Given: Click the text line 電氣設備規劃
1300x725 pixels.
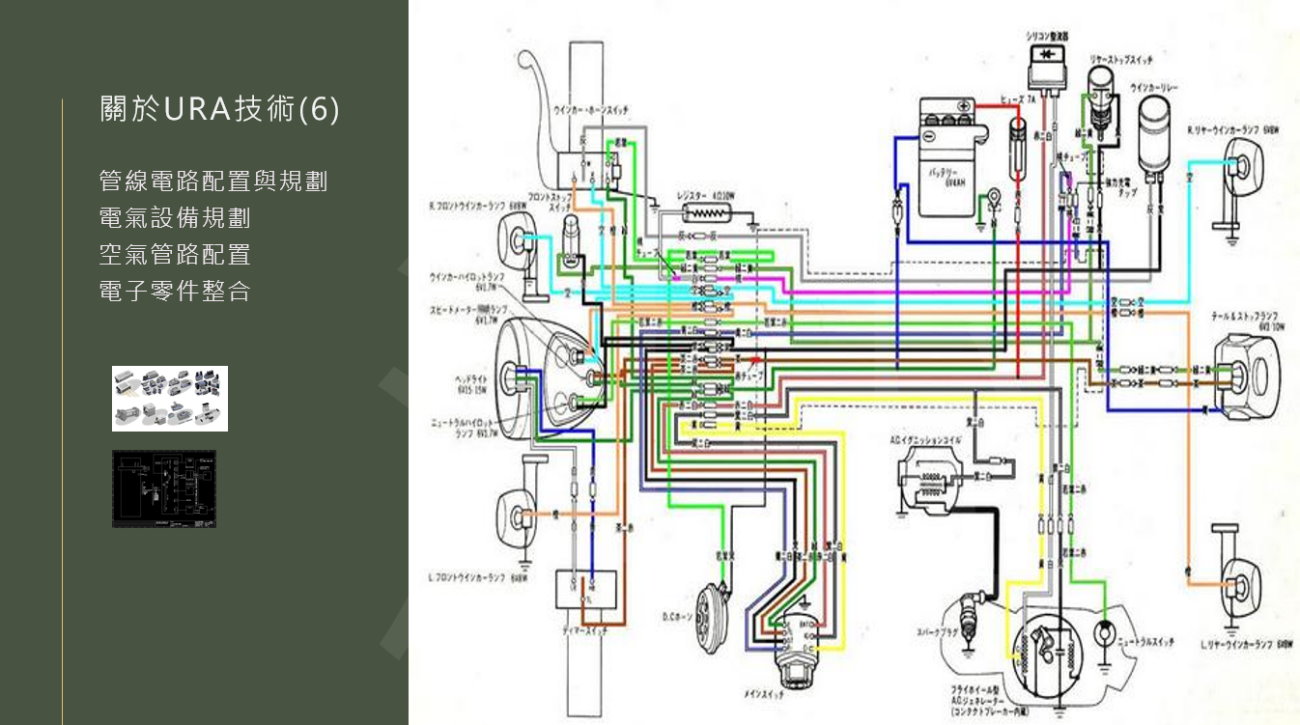Looking at the screenshot, I should pos(175,219).
